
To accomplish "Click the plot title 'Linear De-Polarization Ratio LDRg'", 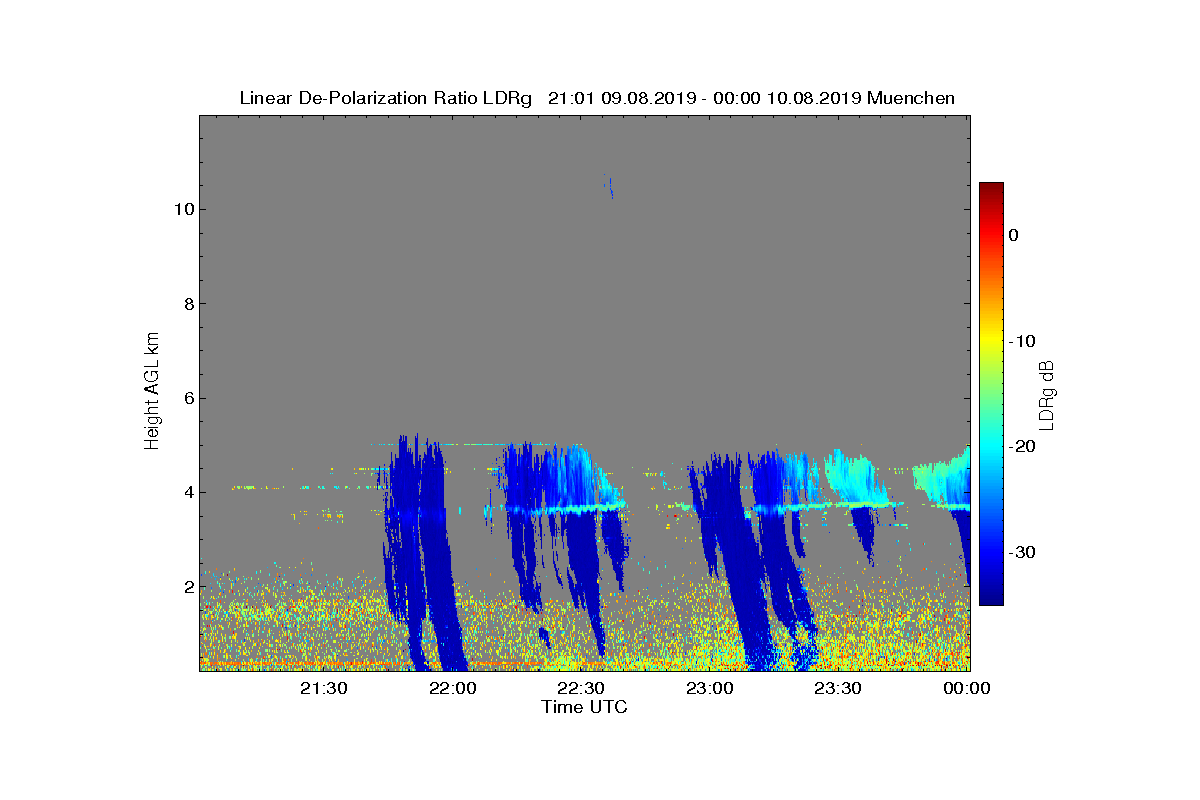I will click(386, 98).
